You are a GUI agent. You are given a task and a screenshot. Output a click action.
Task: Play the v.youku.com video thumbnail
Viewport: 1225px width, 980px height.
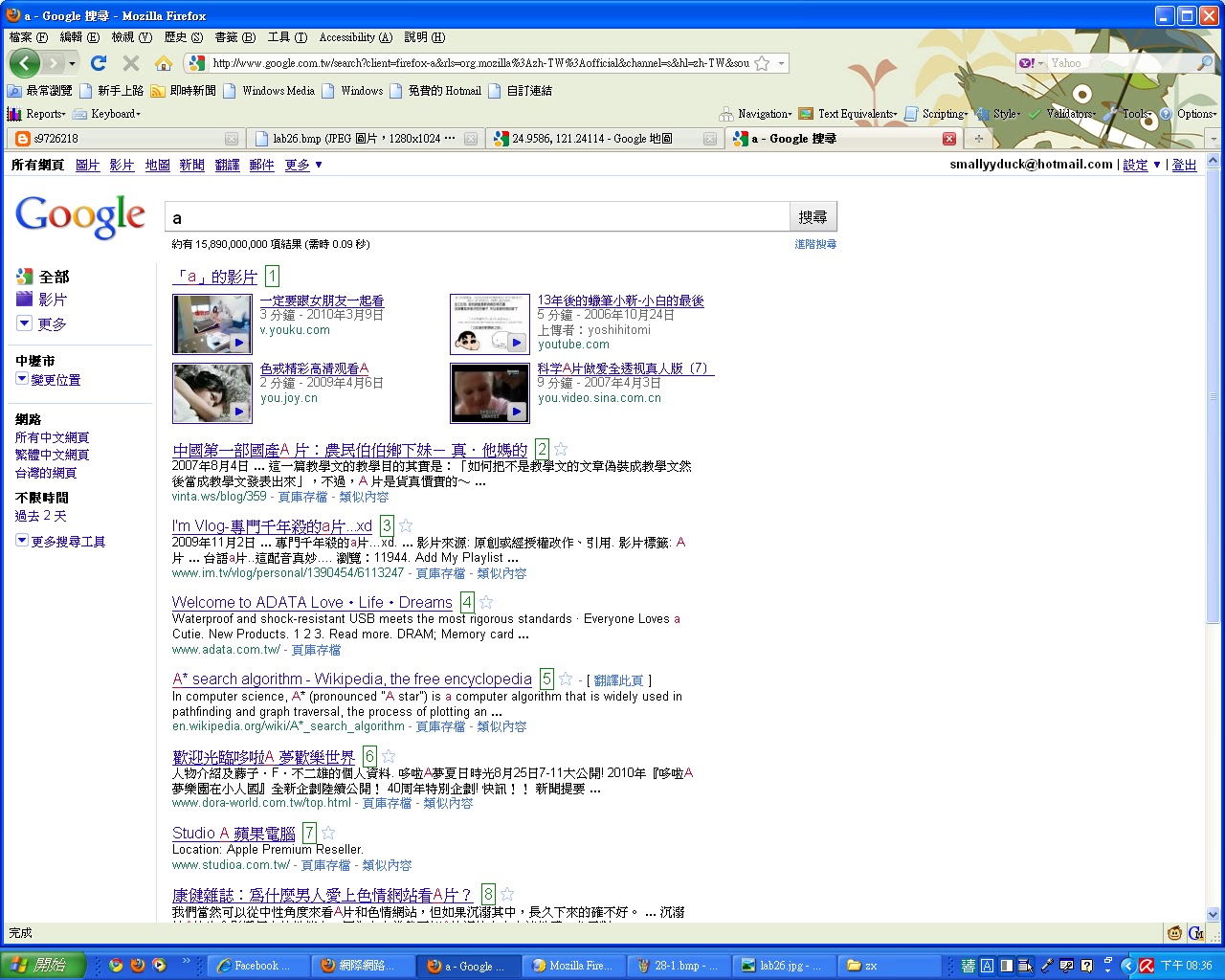click(212, 324)
